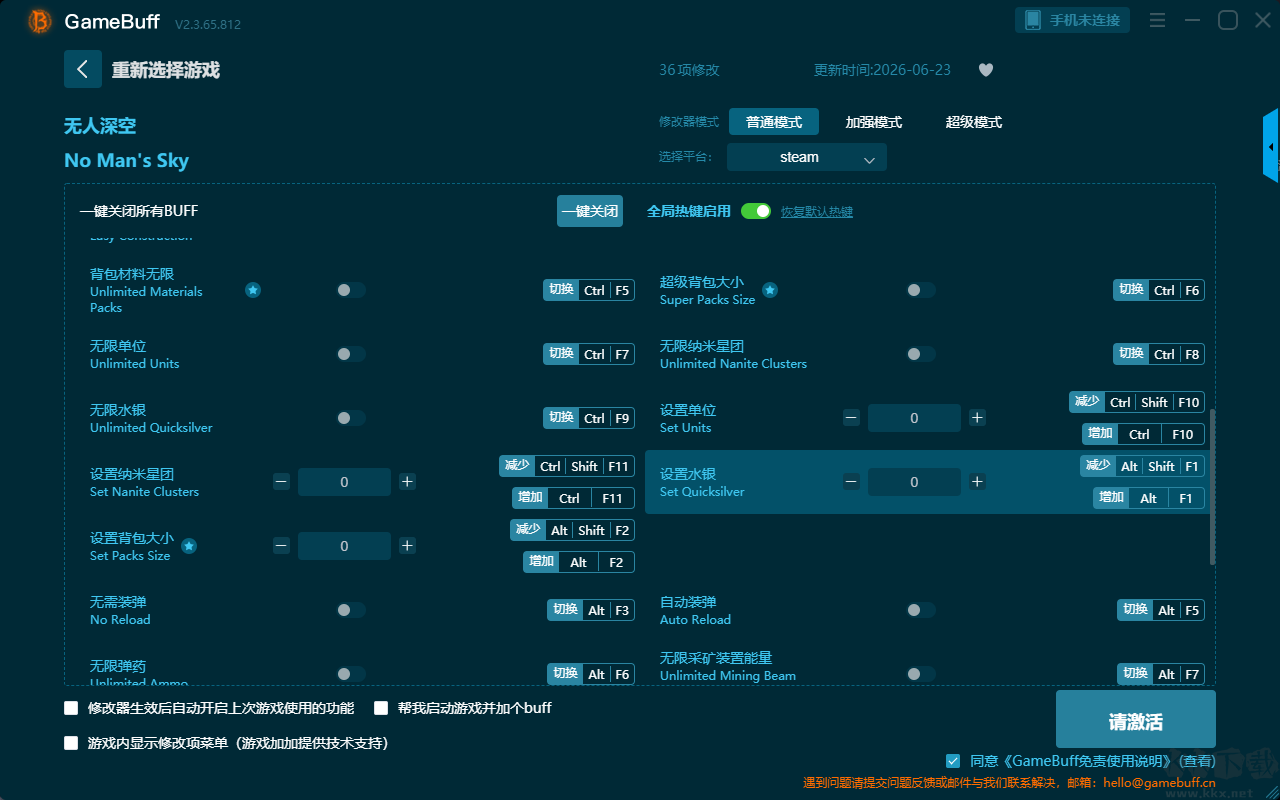This screenshot has height=800, width=1280.
Task: Increase Set Units value with plus
Action: click(977, 418)
